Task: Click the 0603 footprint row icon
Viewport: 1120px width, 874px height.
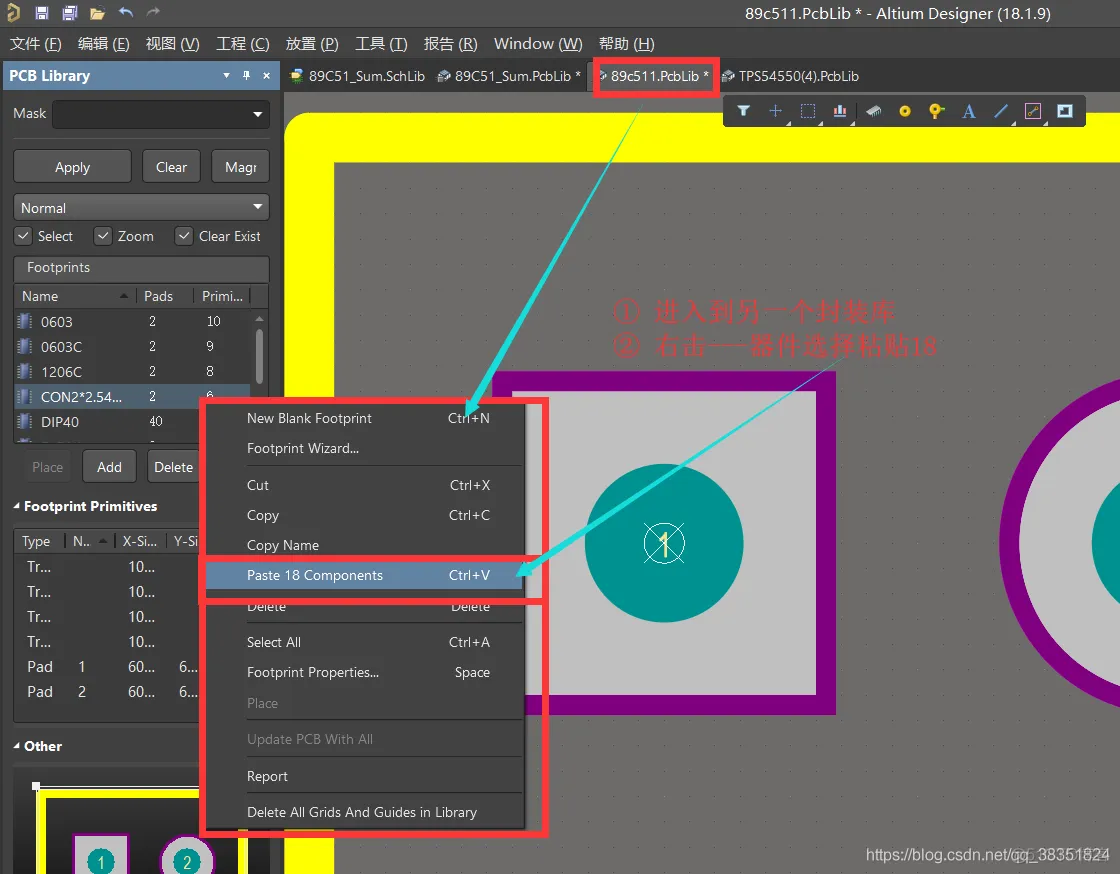Action: [x=25, y=321]
